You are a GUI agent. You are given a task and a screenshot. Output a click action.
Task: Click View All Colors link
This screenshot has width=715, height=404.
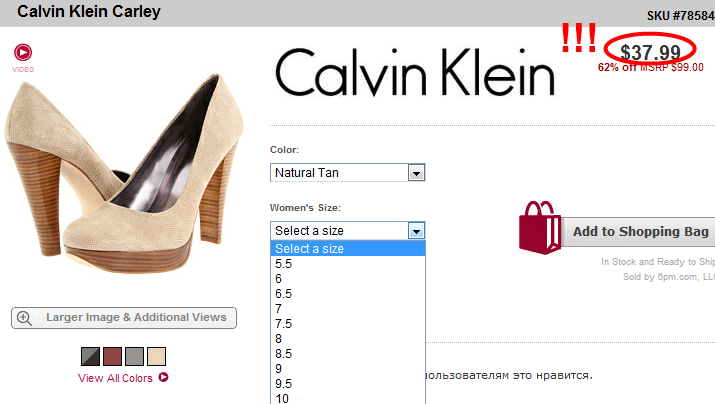pos(115,378)
